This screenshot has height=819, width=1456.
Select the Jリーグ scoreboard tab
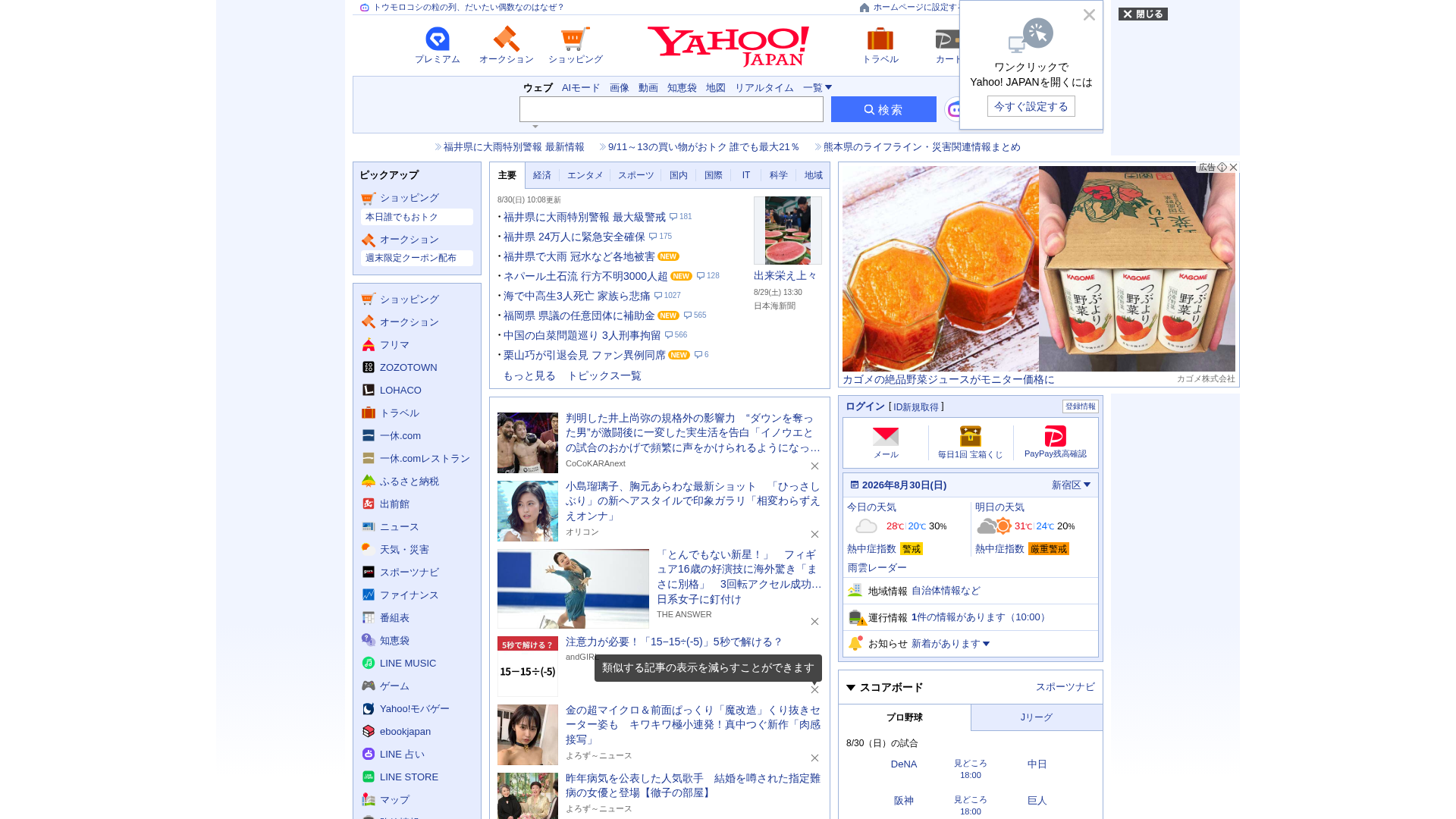1037,718
